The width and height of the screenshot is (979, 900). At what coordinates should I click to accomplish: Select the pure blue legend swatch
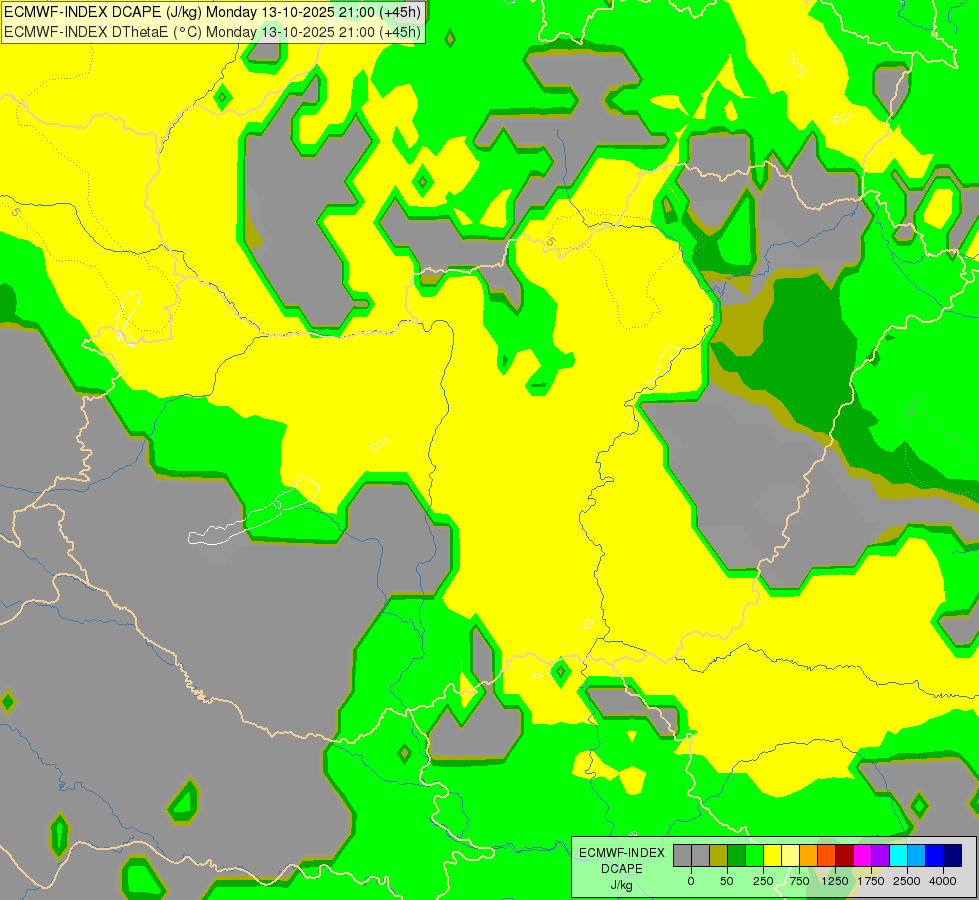click(935, 855)
